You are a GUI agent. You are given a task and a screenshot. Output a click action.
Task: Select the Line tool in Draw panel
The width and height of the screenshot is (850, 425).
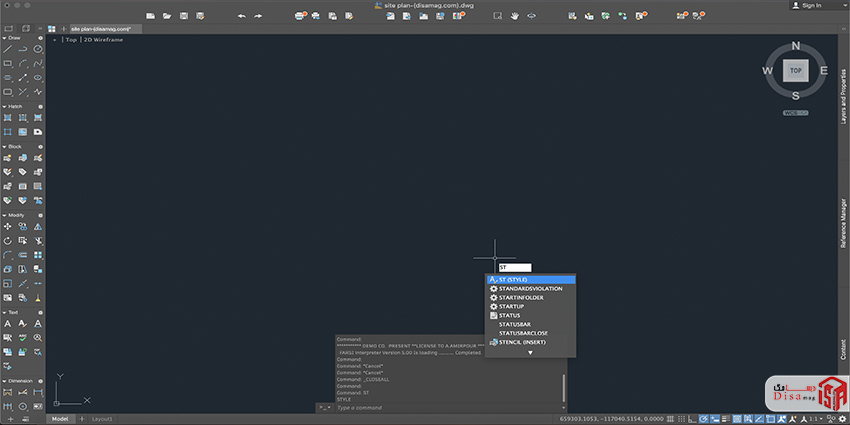[8, 49]
